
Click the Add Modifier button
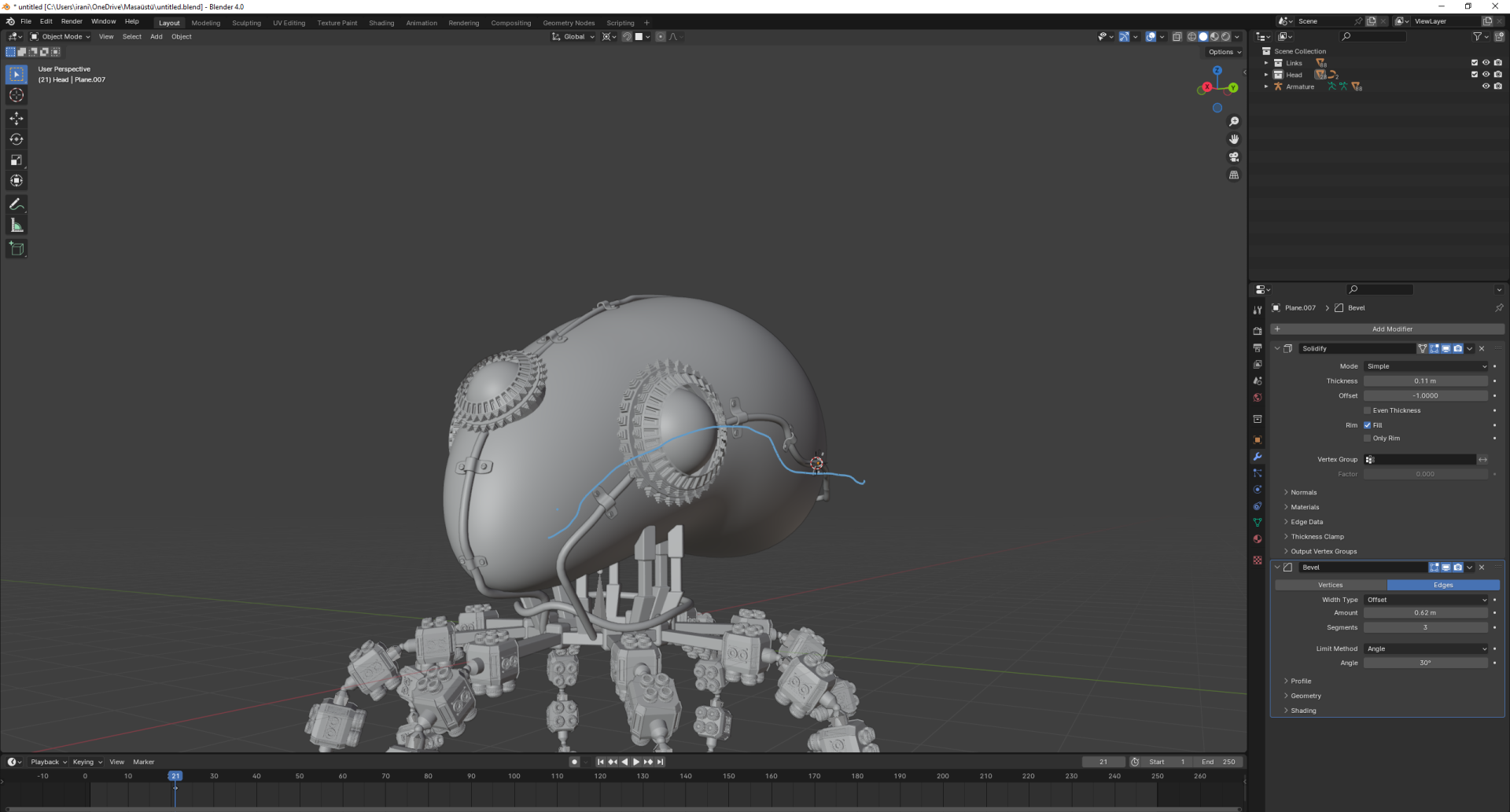[x=1387, y=329]
